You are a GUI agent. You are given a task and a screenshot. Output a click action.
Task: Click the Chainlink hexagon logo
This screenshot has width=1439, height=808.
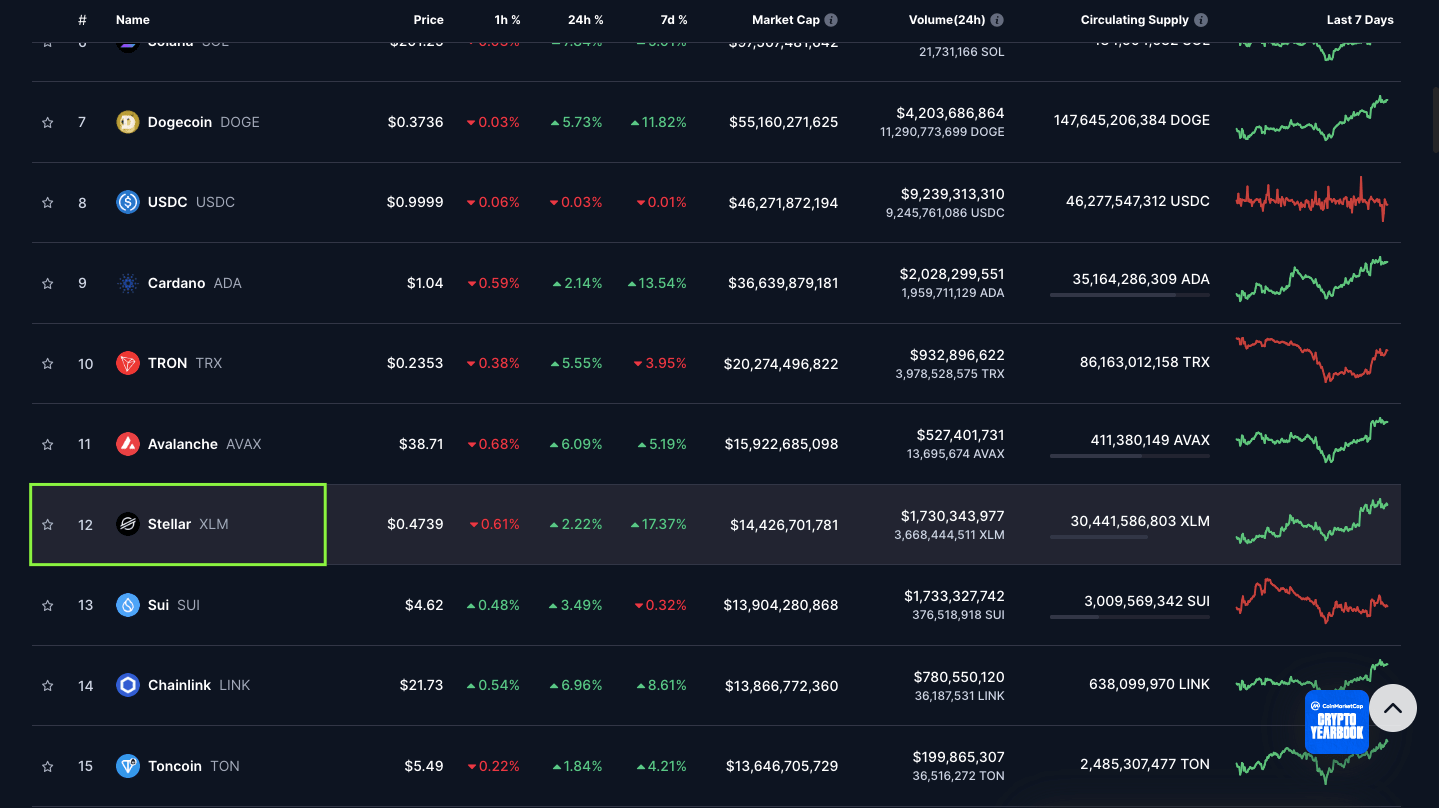[x=128, y=685]
